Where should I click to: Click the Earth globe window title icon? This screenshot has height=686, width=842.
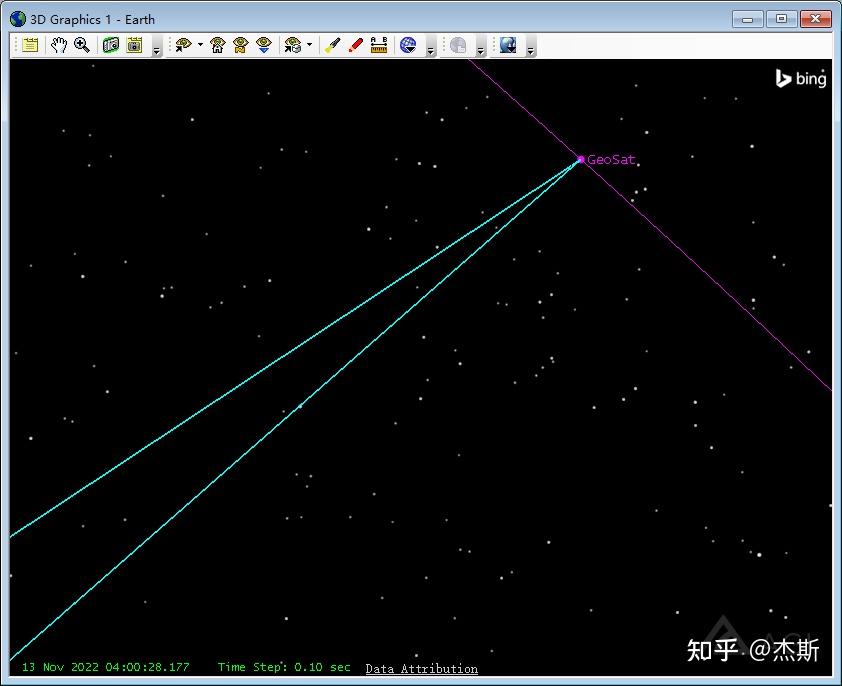(x=18, y=19)
